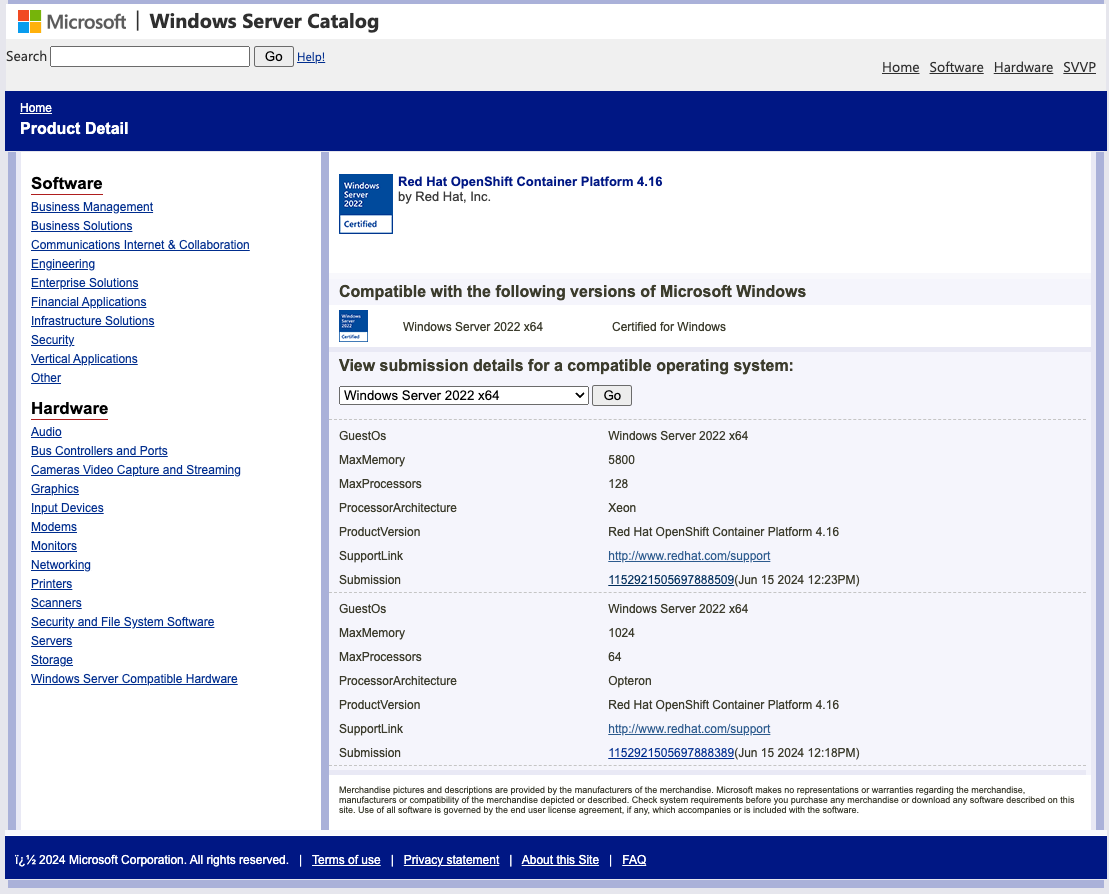Open FAQ footer link
The width and height of the screenshot is (1109, 894).
(634, 860)
